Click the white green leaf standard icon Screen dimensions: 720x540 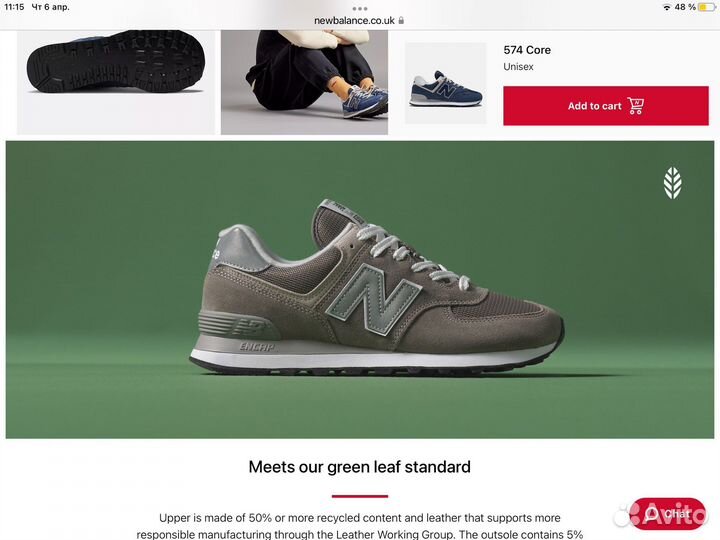point(672,183)
